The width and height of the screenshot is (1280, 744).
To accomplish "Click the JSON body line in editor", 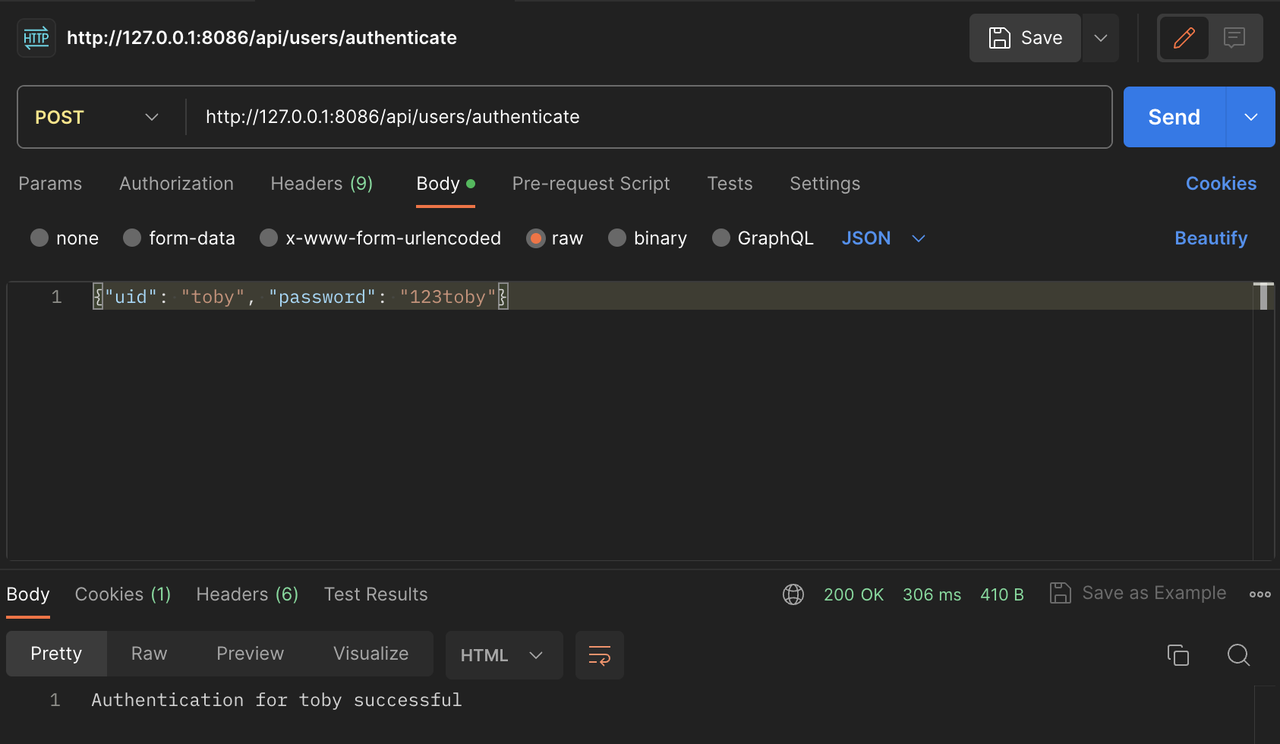I will pyautogui.click(x=300, y=297).
